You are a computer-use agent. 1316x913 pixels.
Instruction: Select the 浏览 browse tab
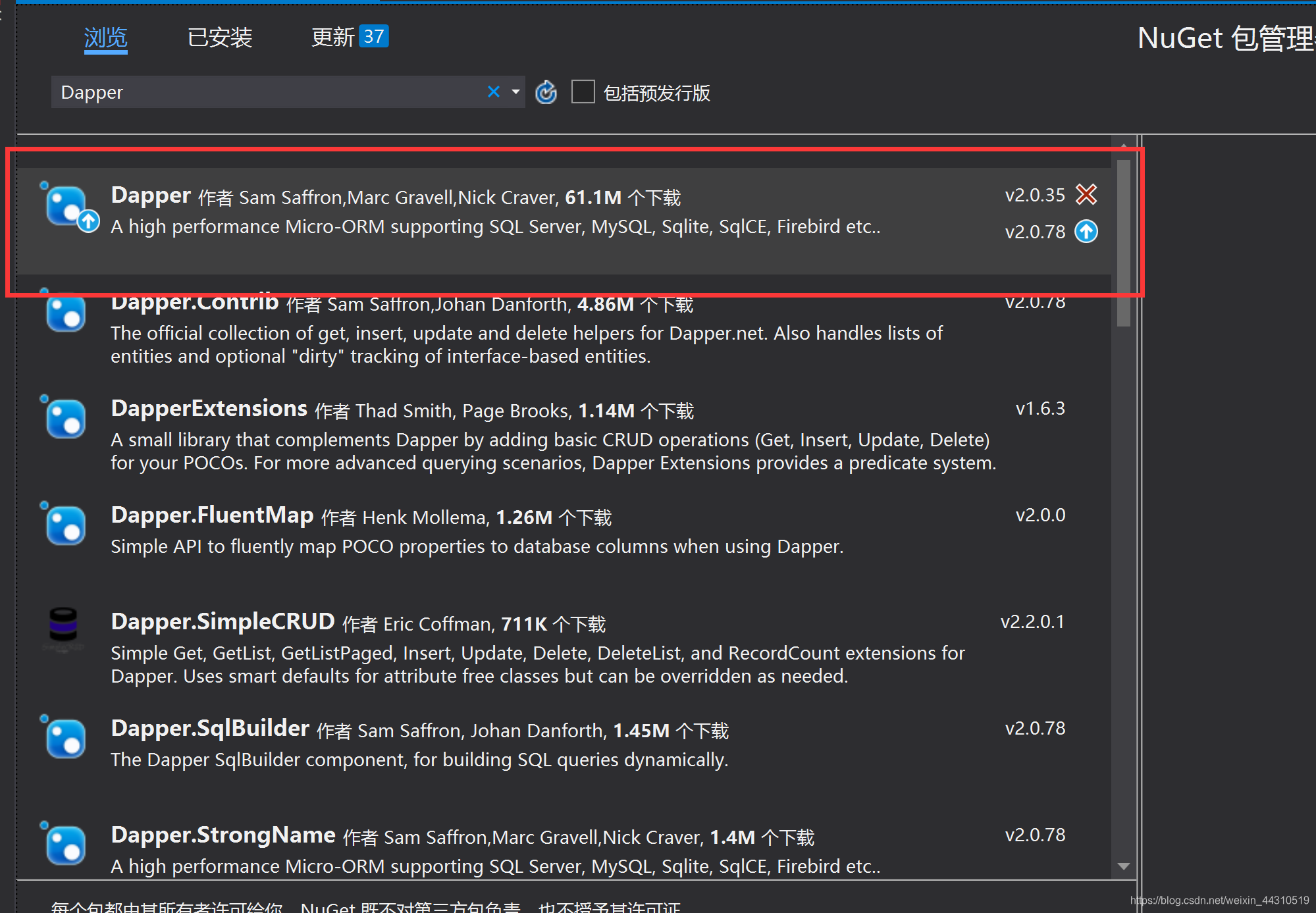pyautogui.click(x=105, y=38)
